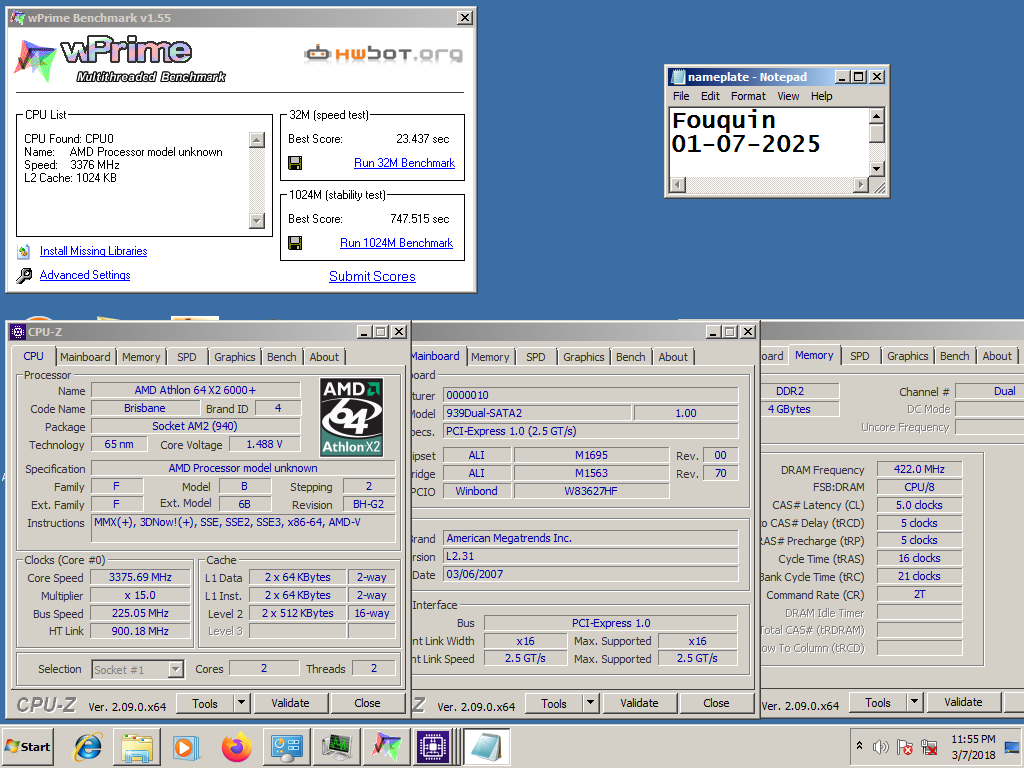Switch to Notepad from the taskbar
Image resolution: width=1024 pixels, height=768 pixels.
487,746
